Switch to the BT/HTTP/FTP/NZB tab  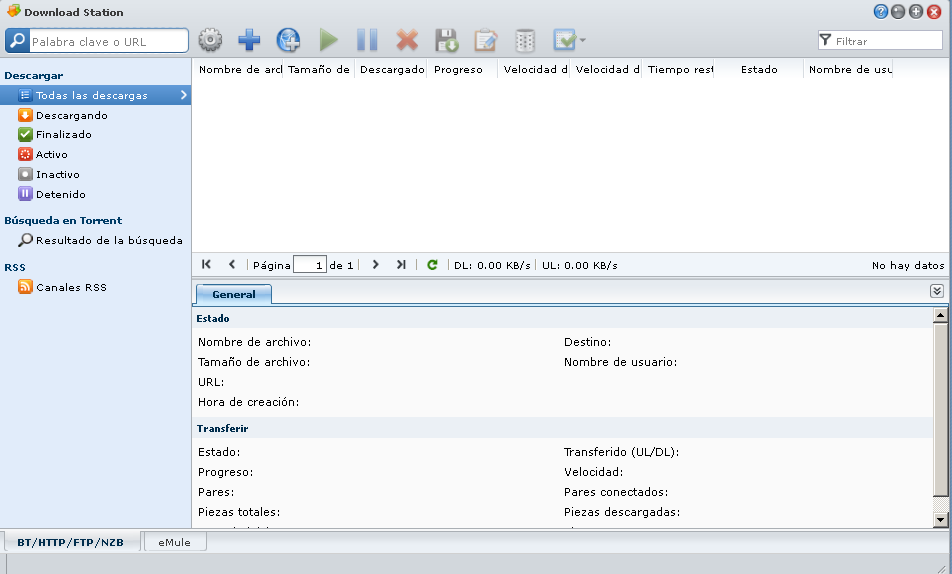pyautogui.click(x=70, y=542)
